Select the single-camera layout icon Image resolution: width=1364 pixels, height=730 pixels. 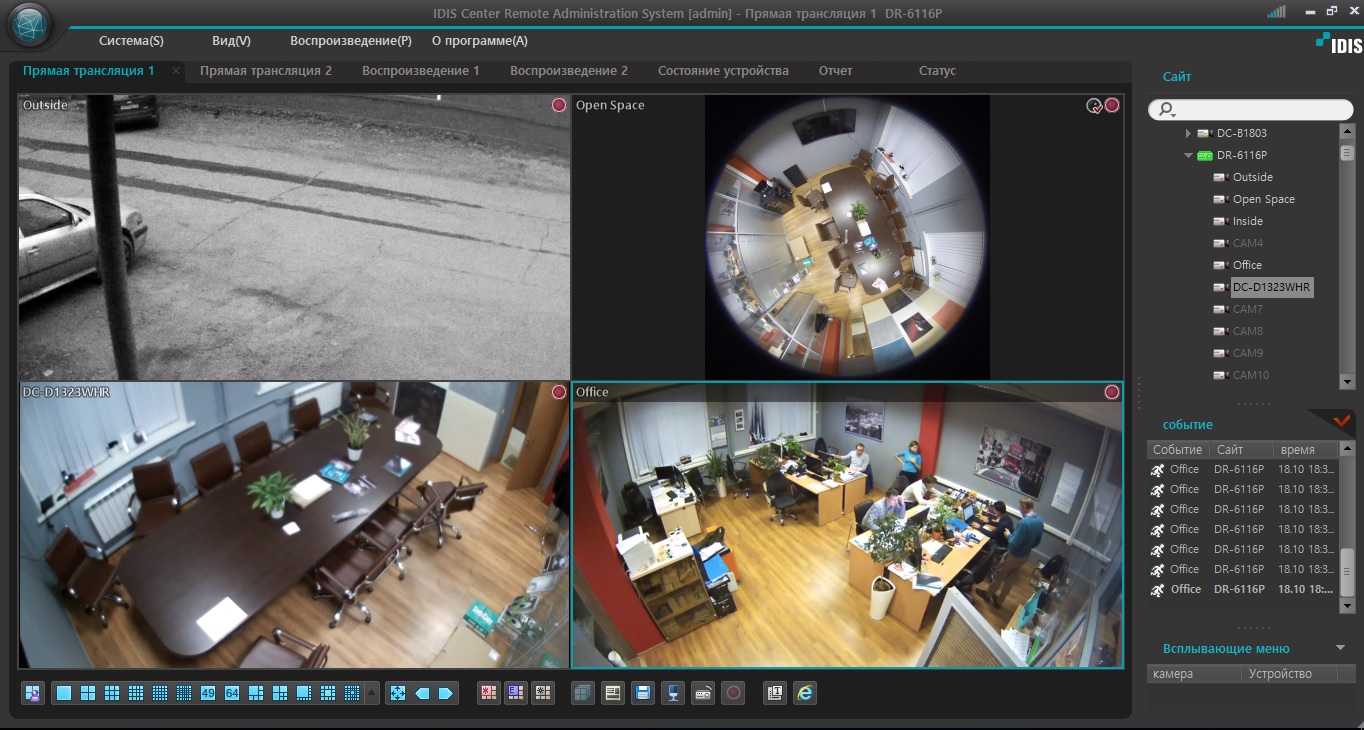[63, 693]
